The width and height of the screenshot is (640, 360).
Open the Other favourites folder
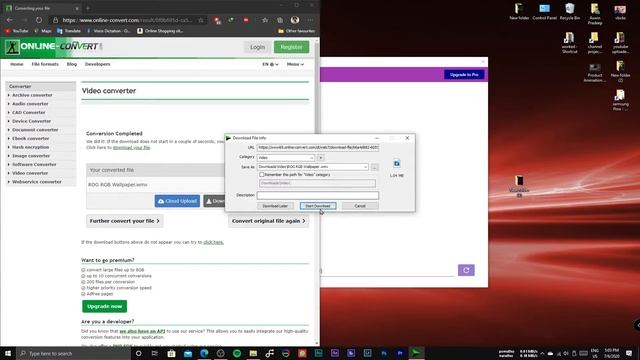point(296,31)
